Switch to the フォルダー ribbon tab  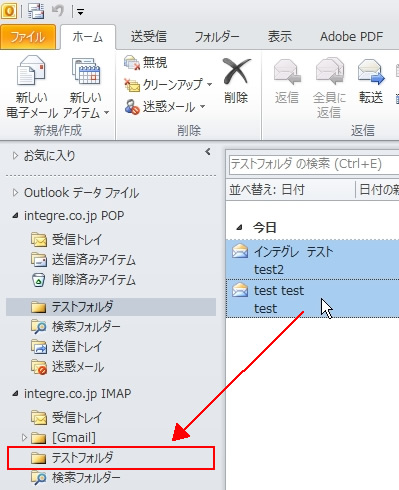point(217,37)
